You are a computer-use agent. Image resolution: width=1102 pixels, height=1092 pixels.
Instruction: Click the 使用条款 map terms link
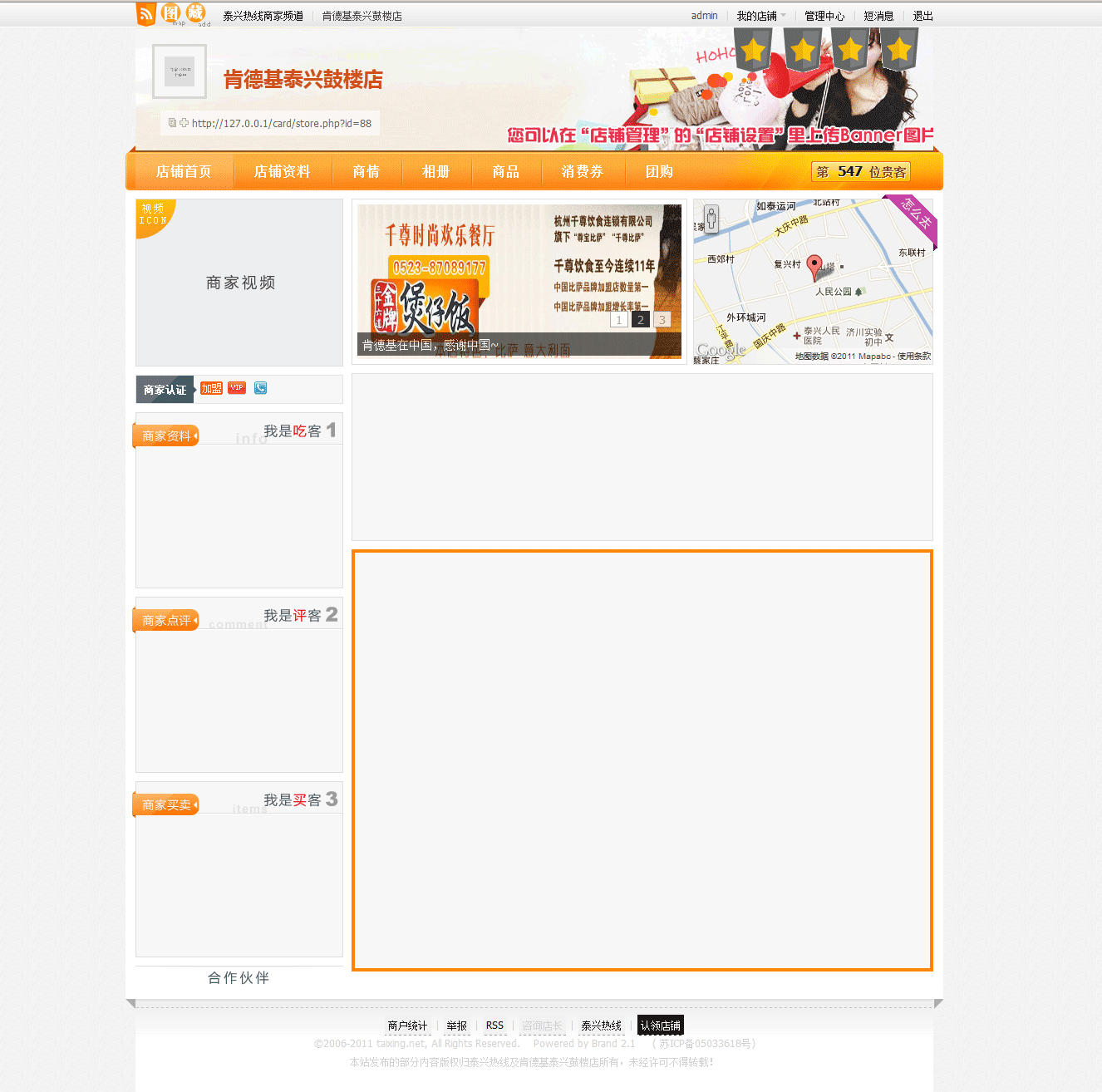[914, 357]
